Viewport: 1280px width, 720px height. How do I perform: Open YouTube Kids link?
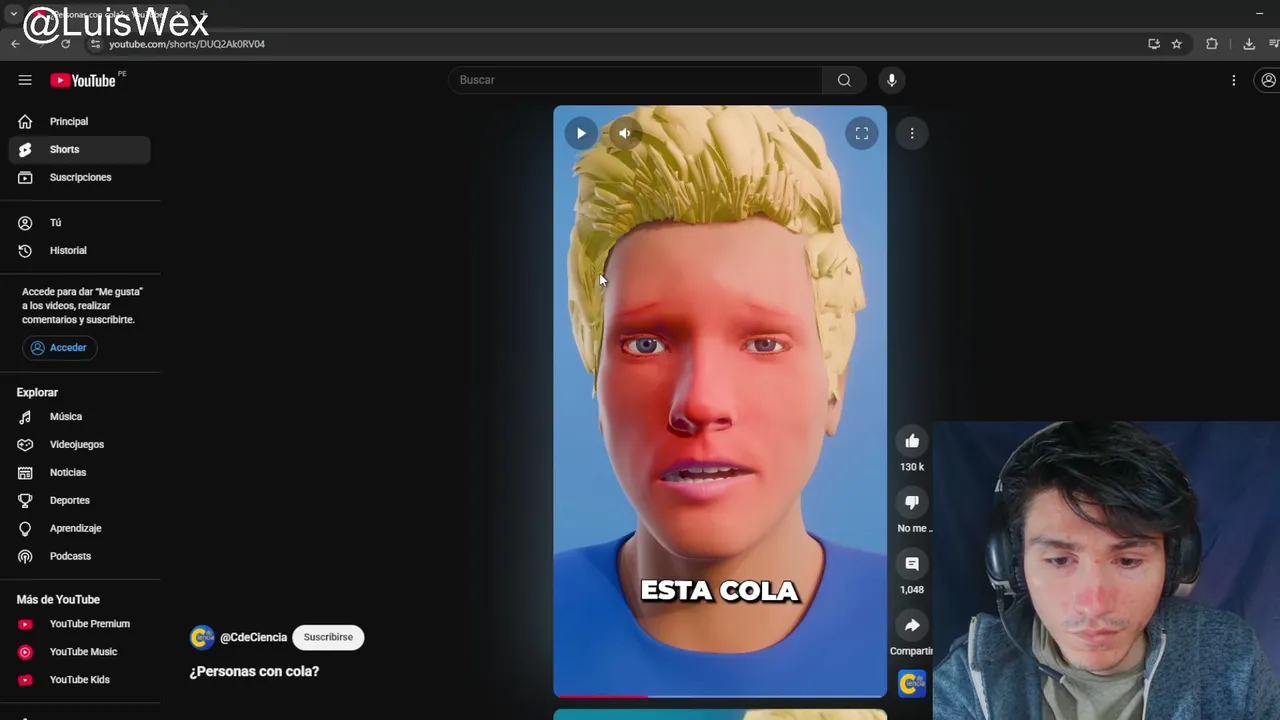coord(80,679)
